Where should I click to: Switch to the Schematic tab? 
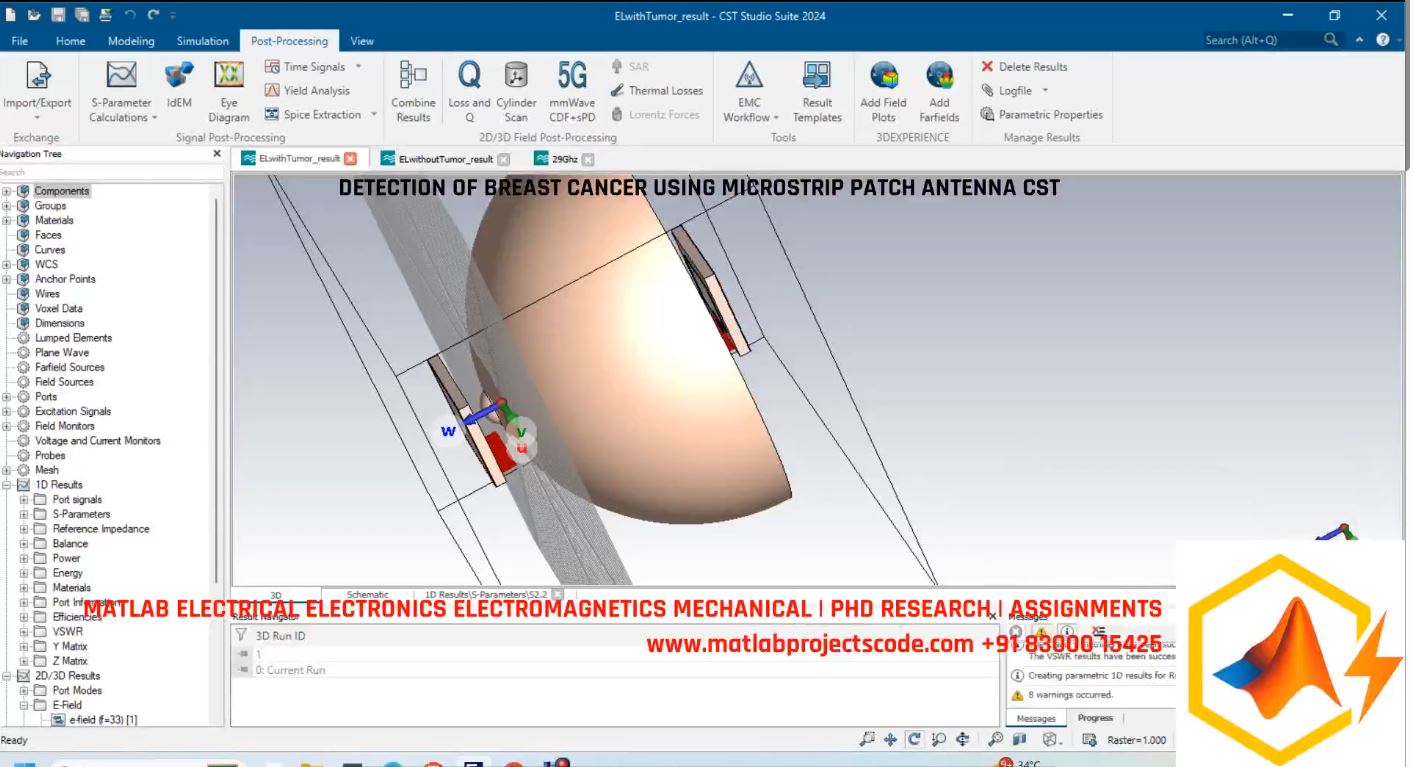pos(367,593)
